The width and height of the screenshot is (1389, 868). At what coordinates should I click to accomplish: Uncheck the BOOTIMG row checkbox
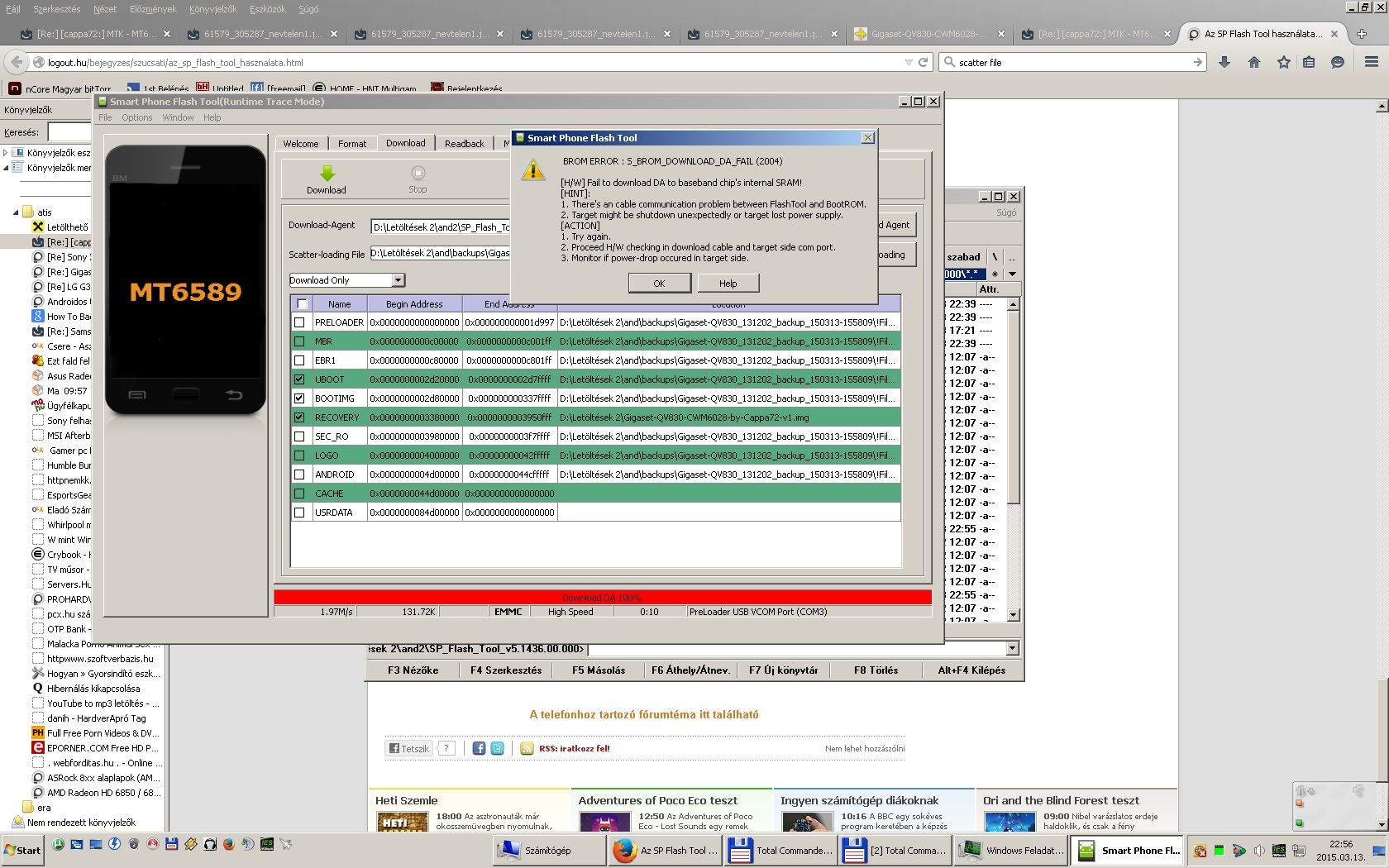[299, 398]
